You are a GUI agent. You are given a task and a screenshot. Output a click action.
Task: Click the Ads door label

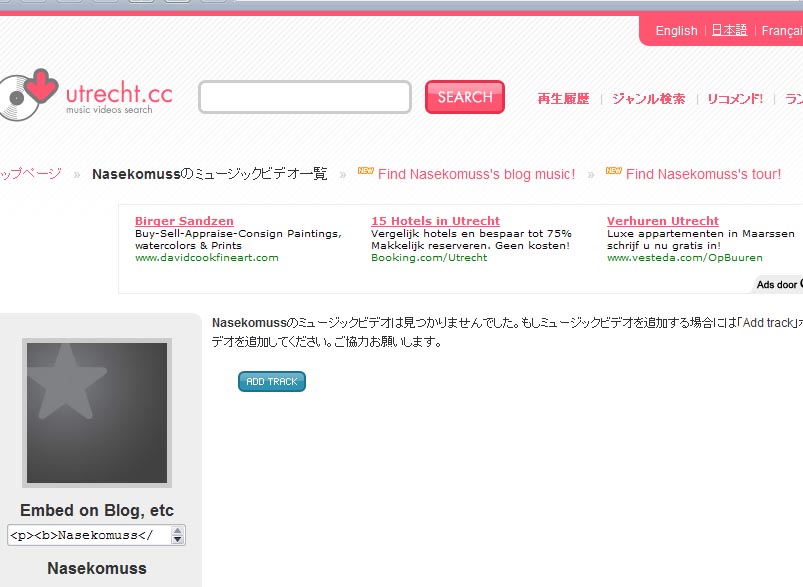point(778,284)
